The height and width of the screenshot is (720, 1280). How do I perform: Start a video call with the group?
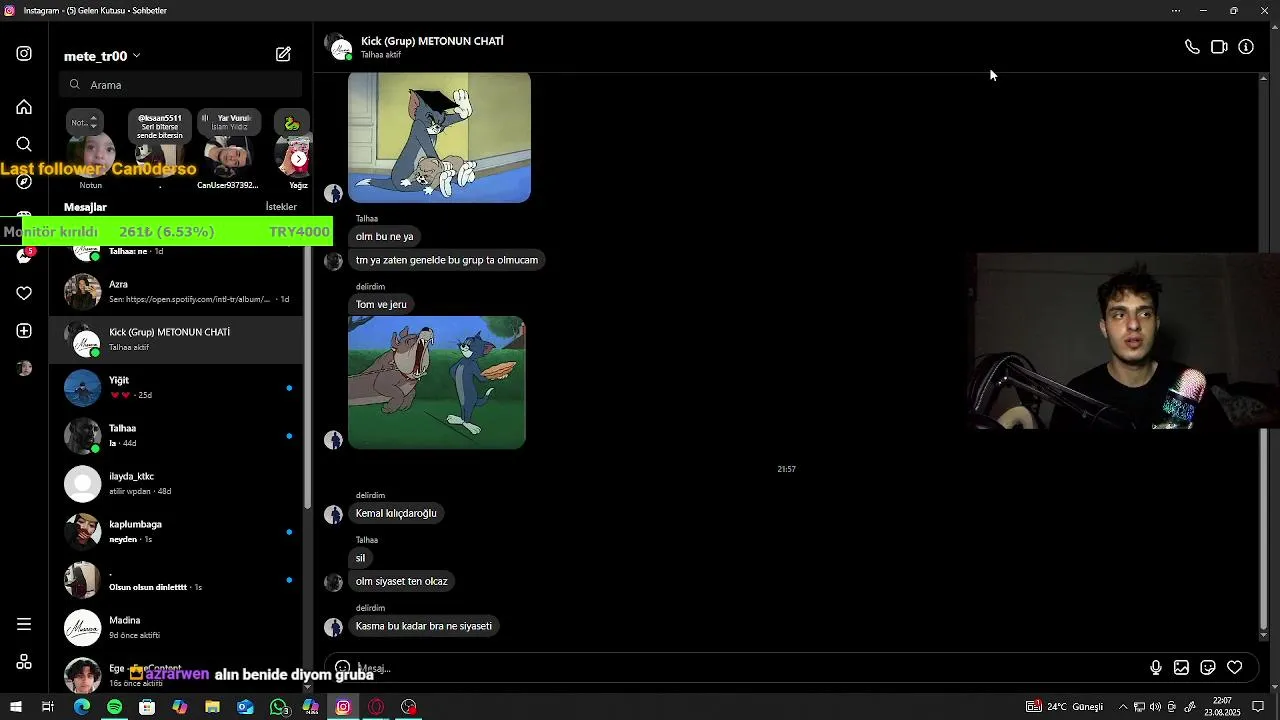coord(1219,47)
